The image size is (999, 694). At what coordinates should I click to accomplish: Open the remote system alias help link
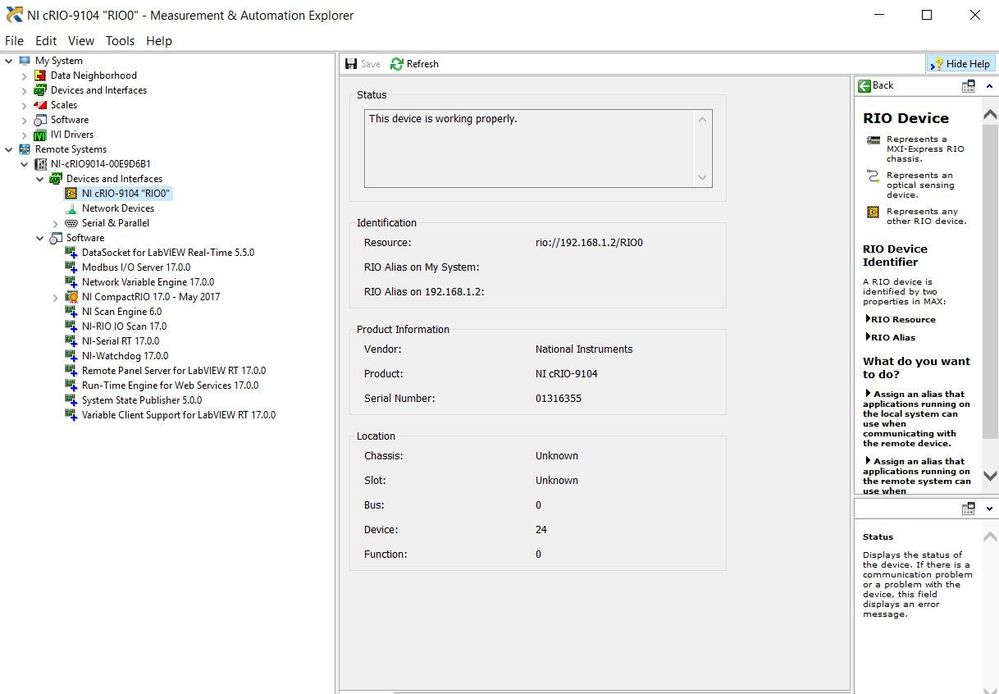(917, 476)
